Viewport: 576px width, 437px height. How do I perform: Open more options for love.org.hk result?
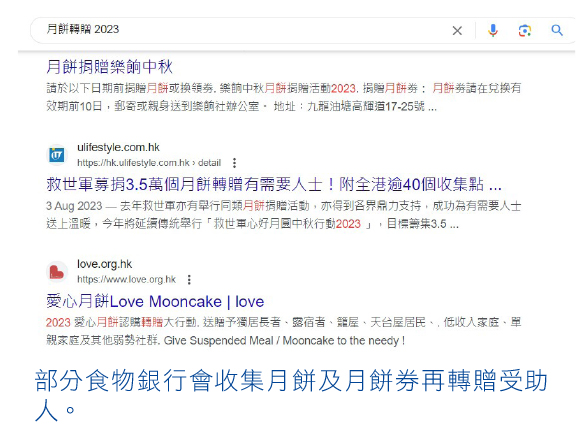[189, 280]
